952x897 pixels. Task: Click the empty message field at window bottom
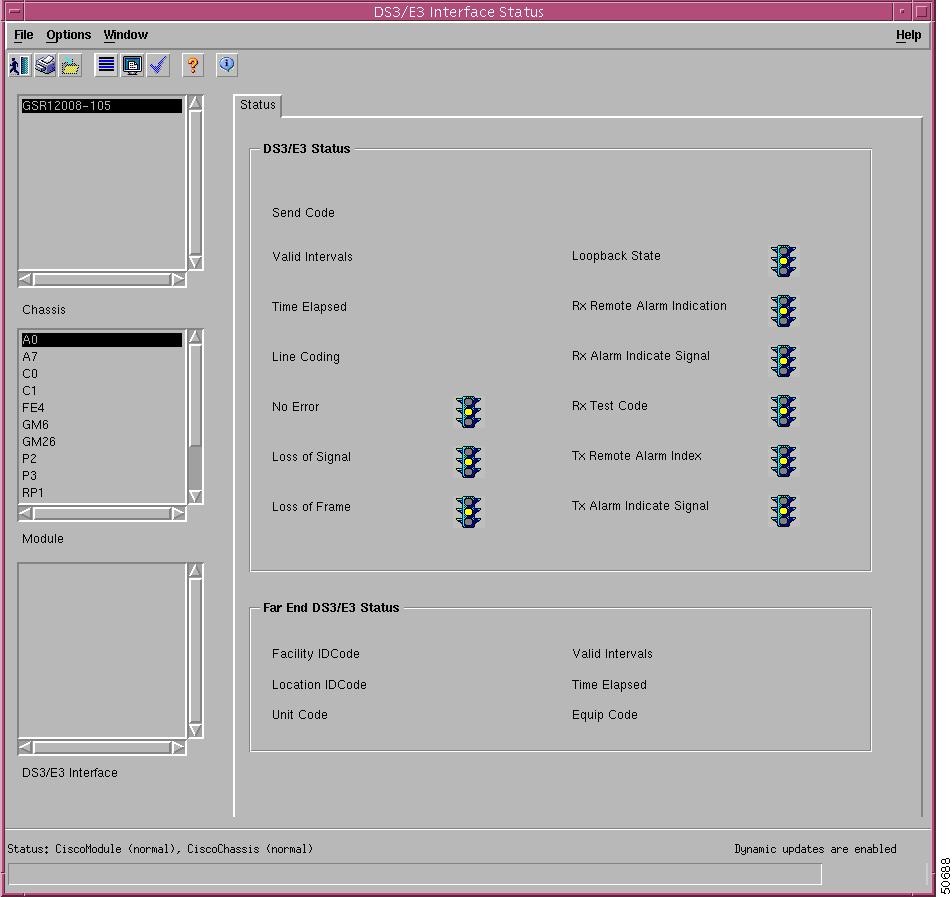pyautogui.click(x=415, y=875)
